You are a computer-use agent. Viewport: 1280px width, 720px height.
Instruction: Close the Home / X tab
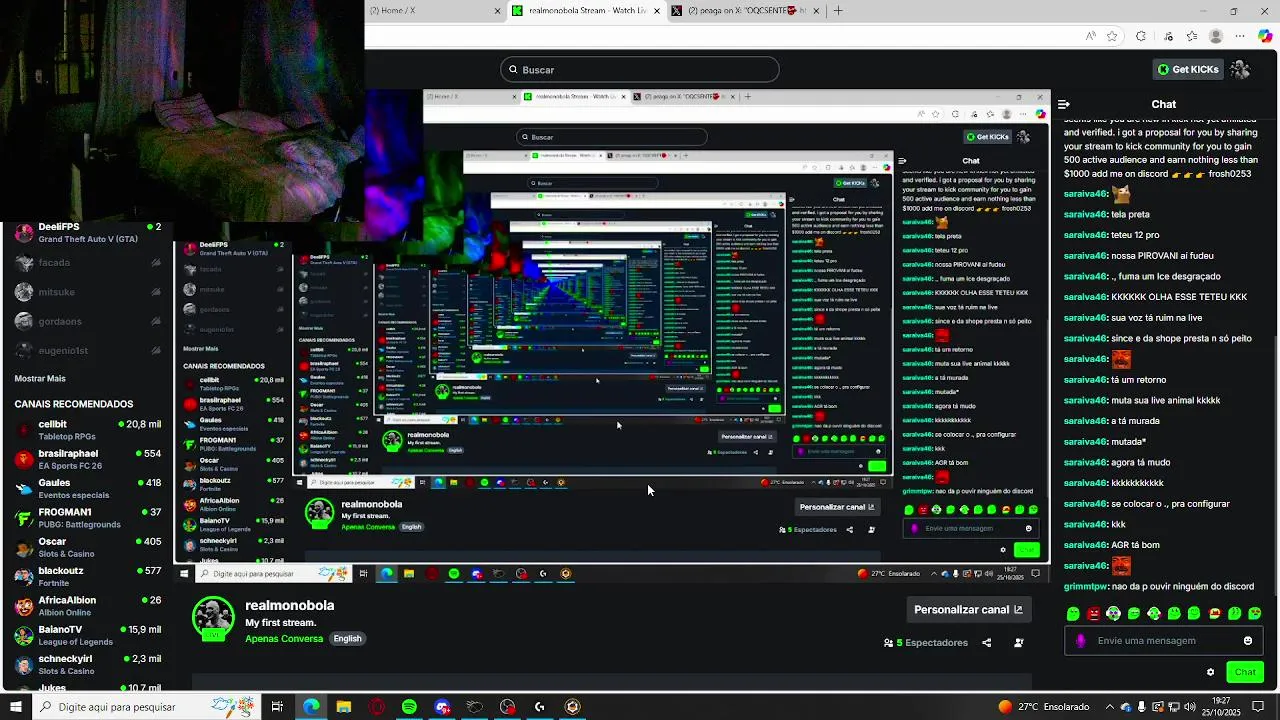(497, 11)
